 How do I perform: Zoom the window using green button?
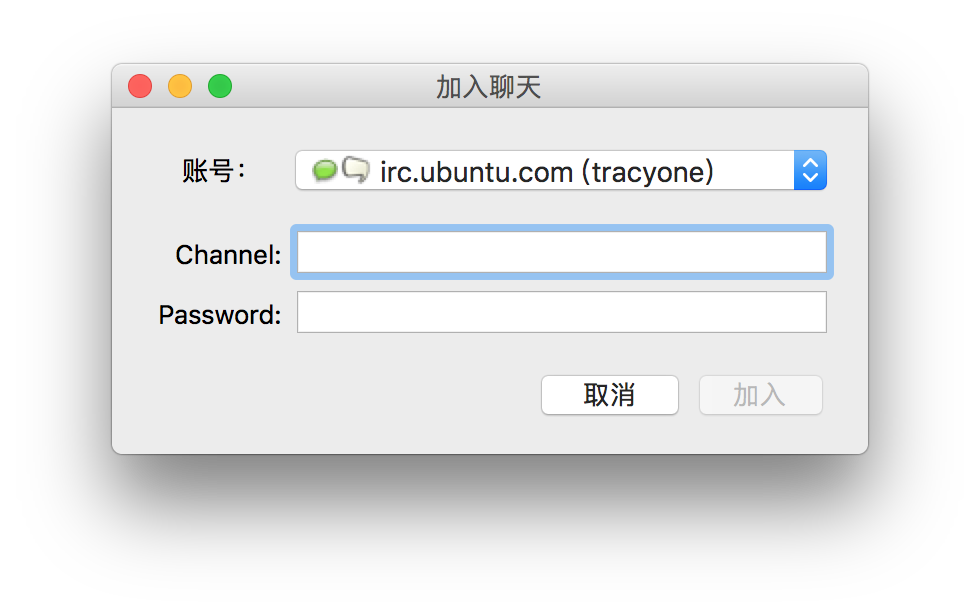220,87
